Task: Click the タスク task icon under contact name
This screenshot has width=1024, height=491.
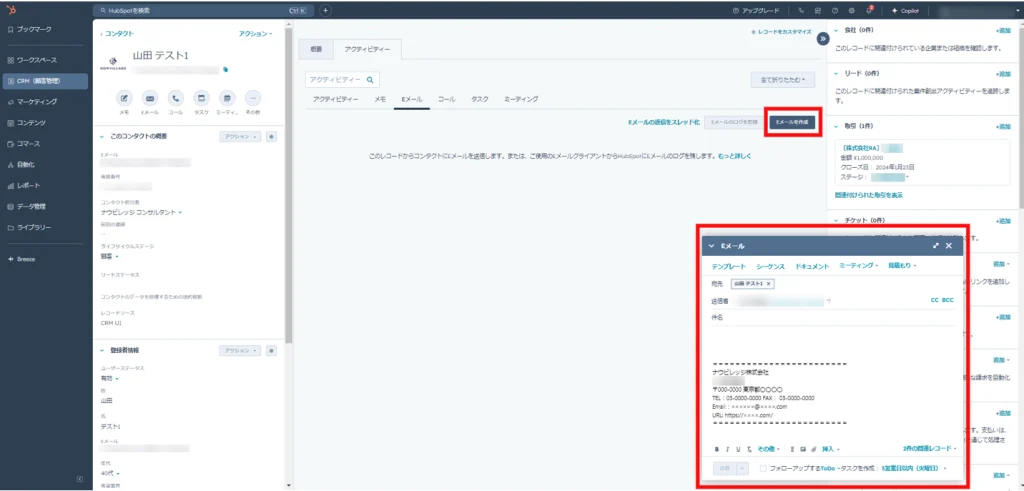Action: [x=201, y=99]
